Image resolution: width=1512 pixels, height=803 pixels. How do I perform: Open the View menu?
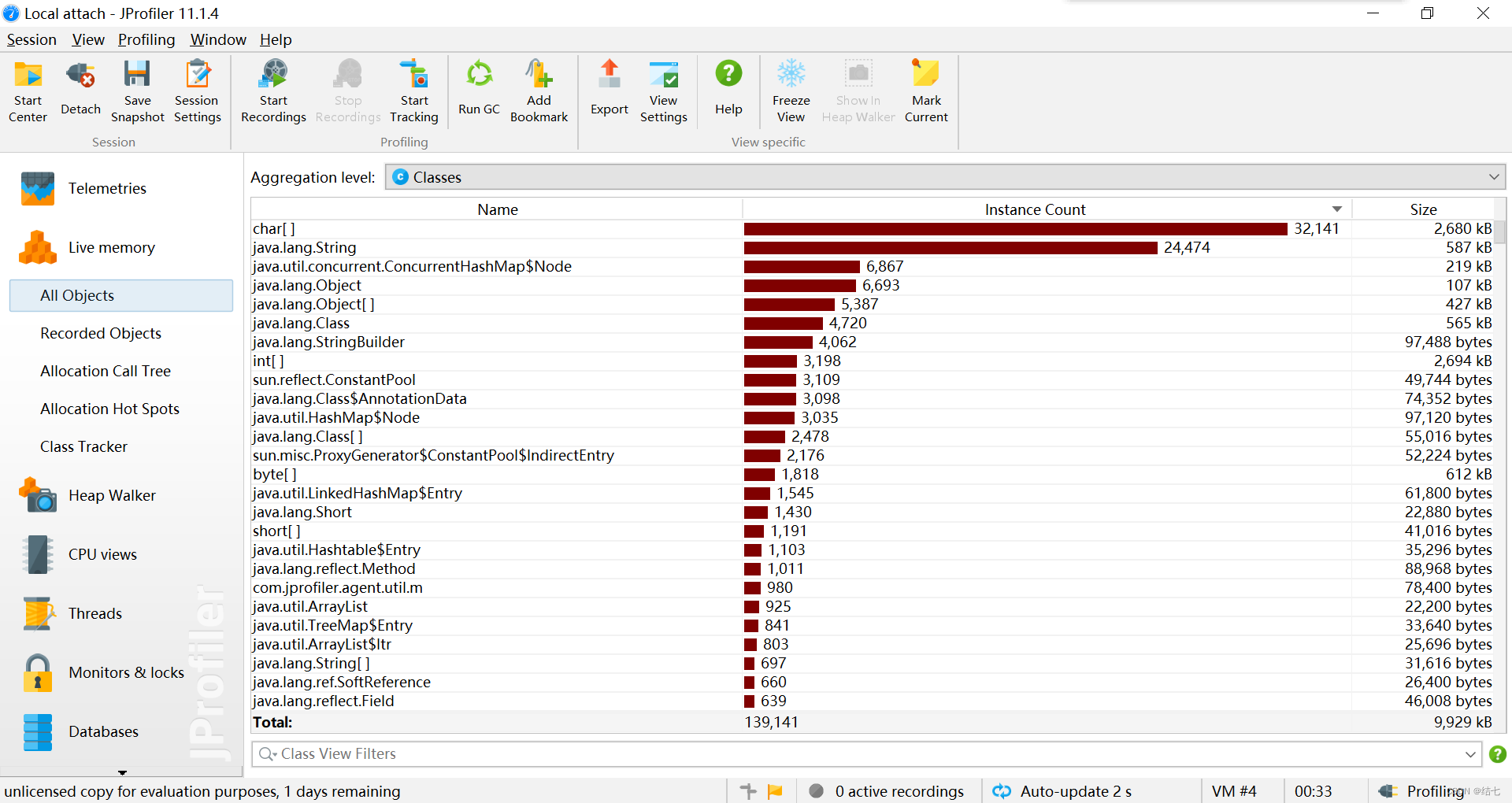88,39
